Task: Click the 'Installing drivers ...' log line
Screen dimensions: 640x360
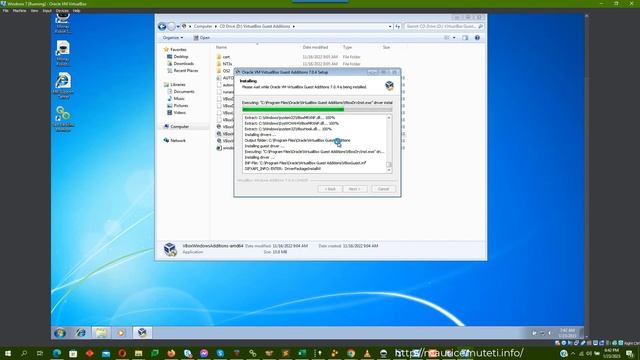Action: [x=260, y=135]
